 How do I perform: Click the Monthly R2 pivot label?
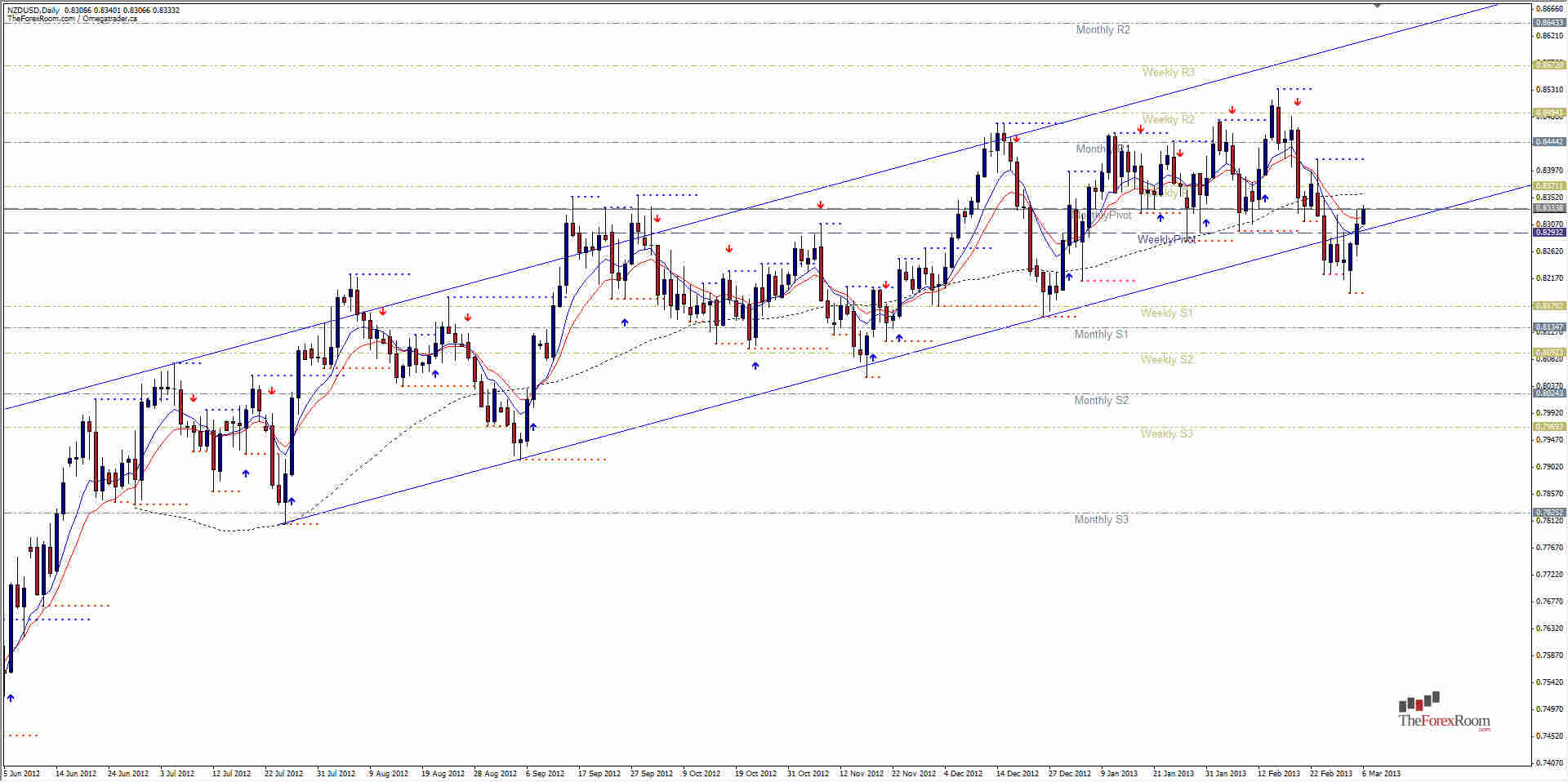pos(1103,30)
